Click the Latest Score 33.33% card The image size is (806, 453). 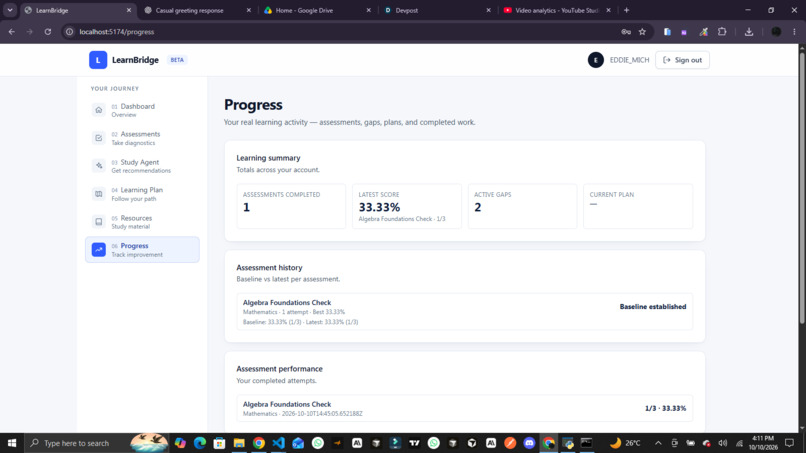[x=407, y=206]
